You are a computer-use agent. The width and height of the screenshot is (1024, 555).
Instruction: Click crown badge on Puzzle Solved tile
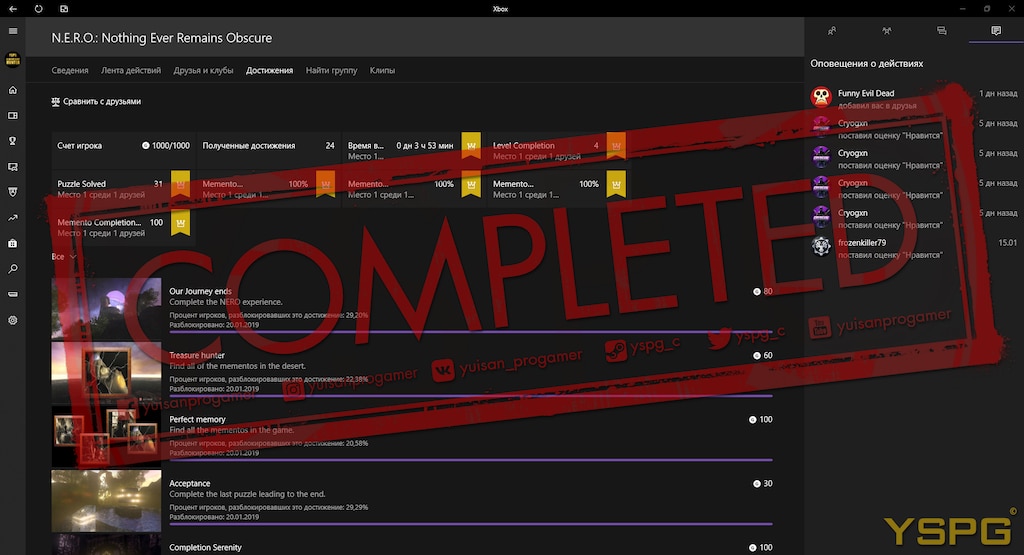[x=180, y=184]
